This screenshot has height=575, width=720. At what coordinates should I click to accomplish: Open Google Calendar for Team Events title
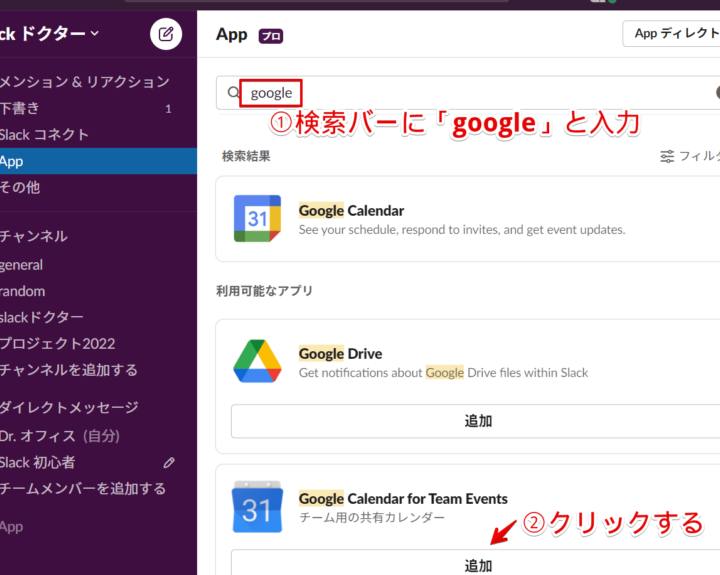(x=403, y=498)
